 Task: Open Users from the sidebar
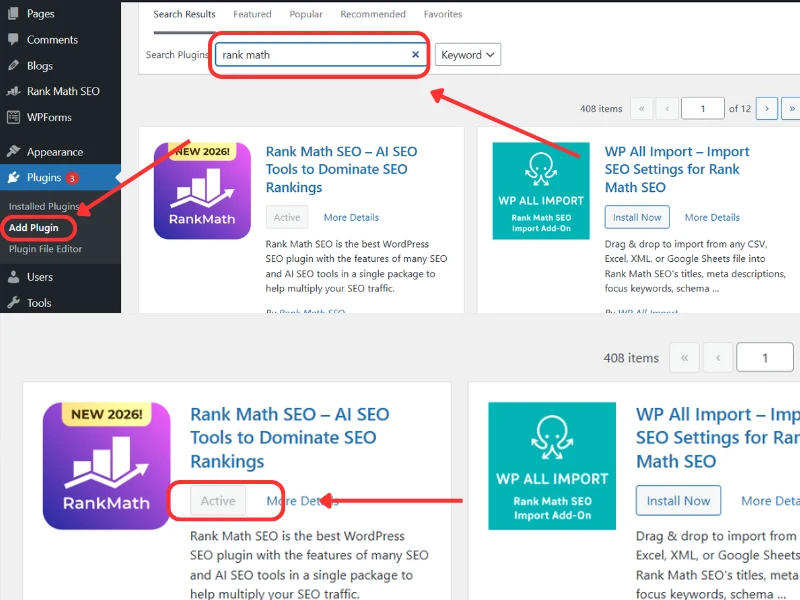coord(40,277)
